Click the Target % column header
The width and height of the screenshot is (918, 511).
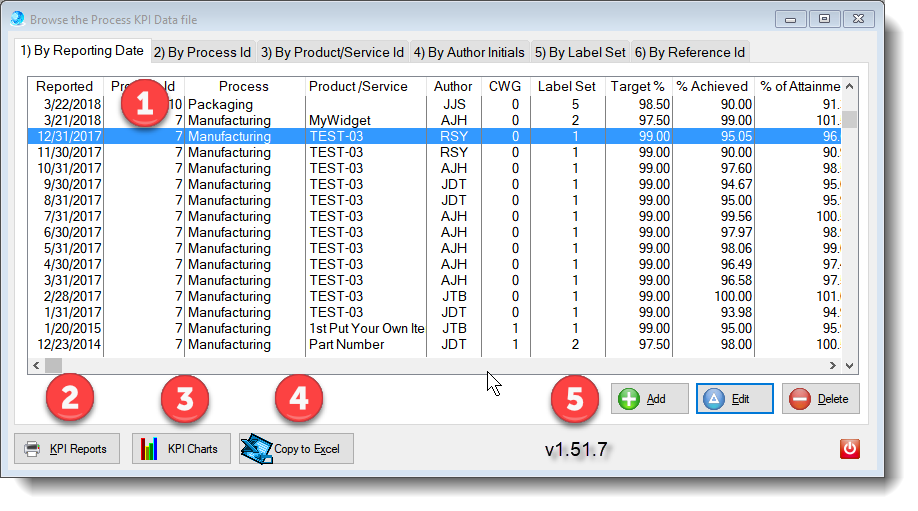[637, 87]
